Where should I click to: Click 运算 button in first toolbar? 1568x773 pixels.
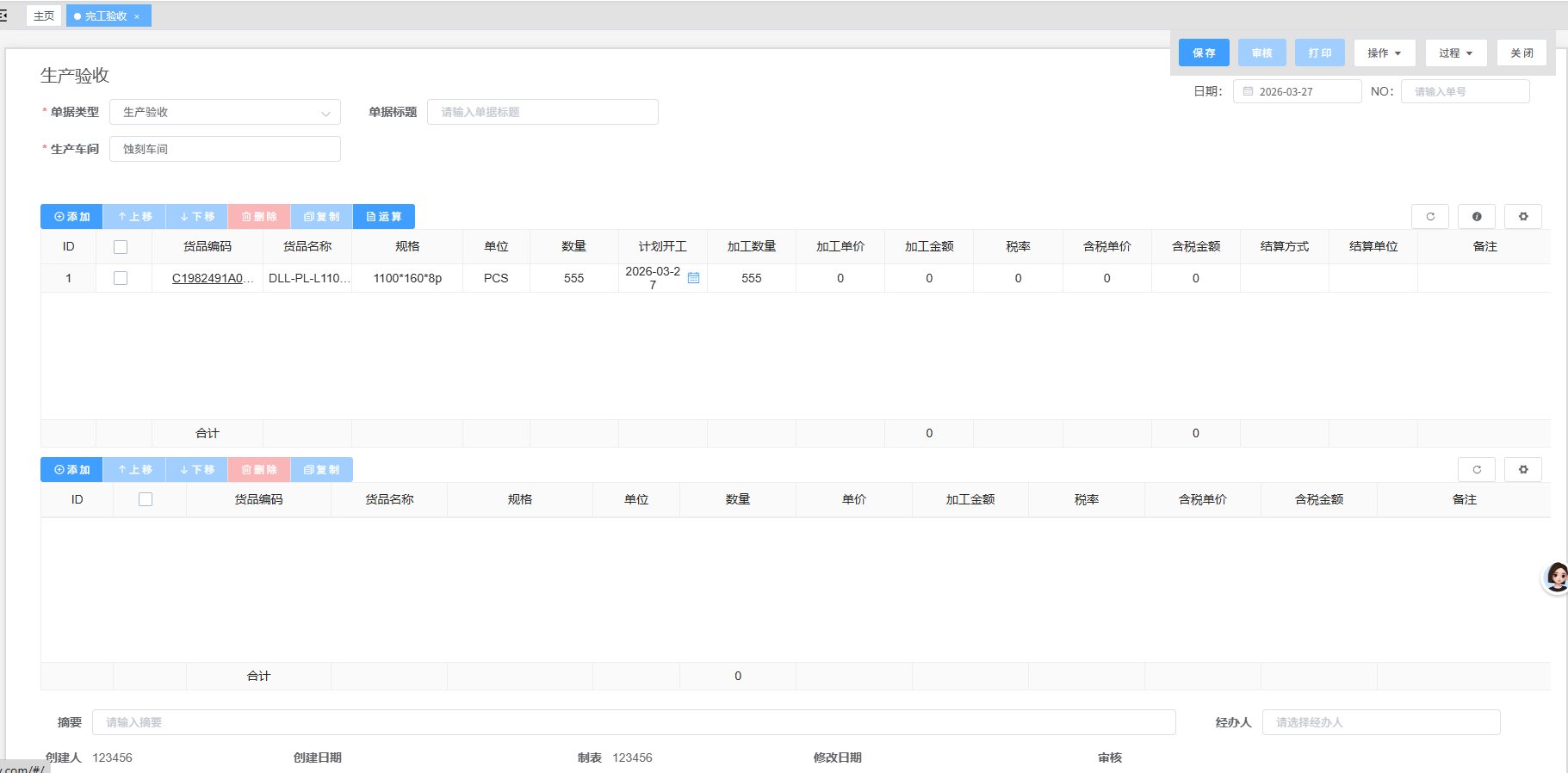pyautogui.click(x=384, y=217)
